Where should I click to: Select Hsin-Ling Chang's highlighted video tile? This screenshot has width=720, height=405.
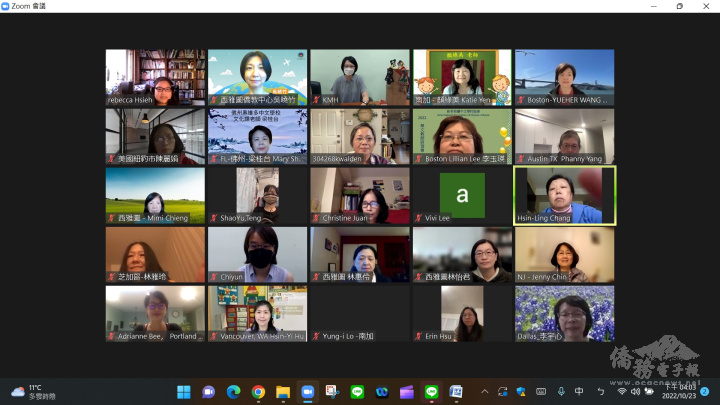[x=564, y=195]
